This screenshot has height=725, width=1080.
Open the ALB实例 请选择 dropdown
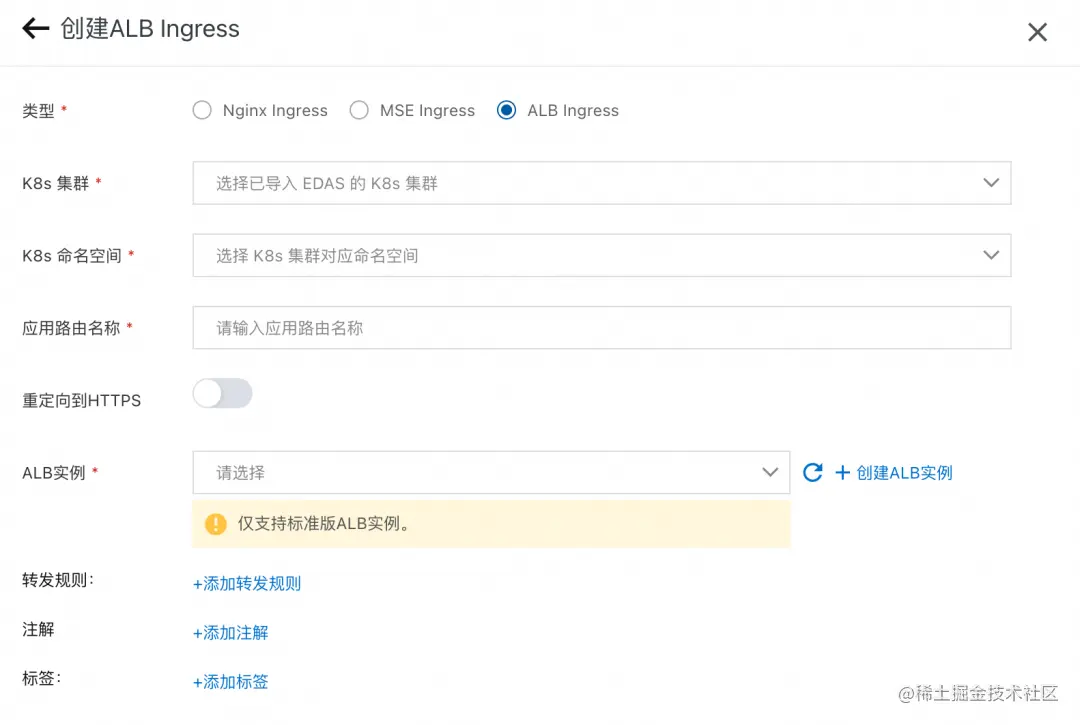(491, 472)
